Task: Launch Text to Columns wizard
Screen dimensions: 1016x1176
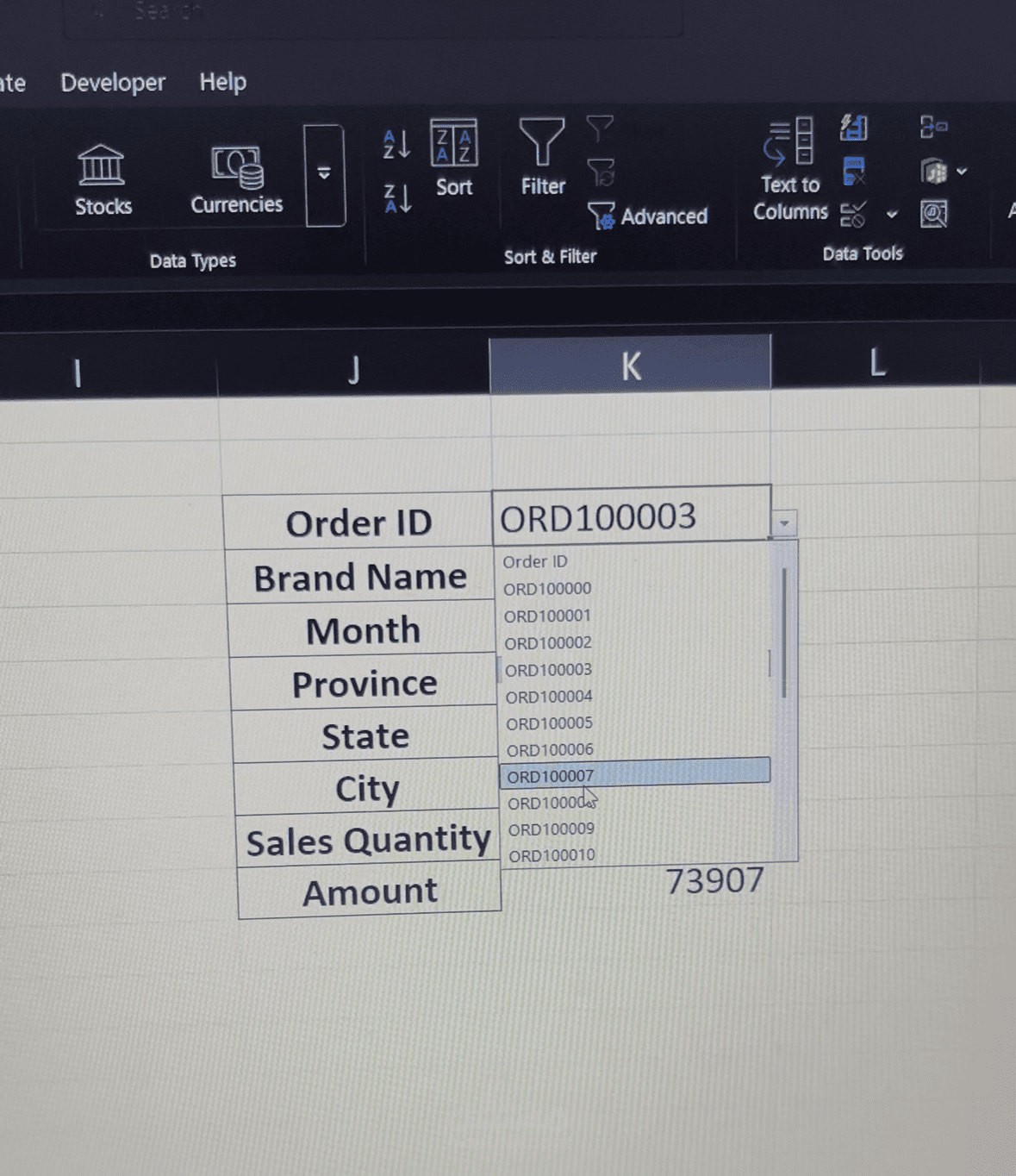Action: [x=790, y=170]
